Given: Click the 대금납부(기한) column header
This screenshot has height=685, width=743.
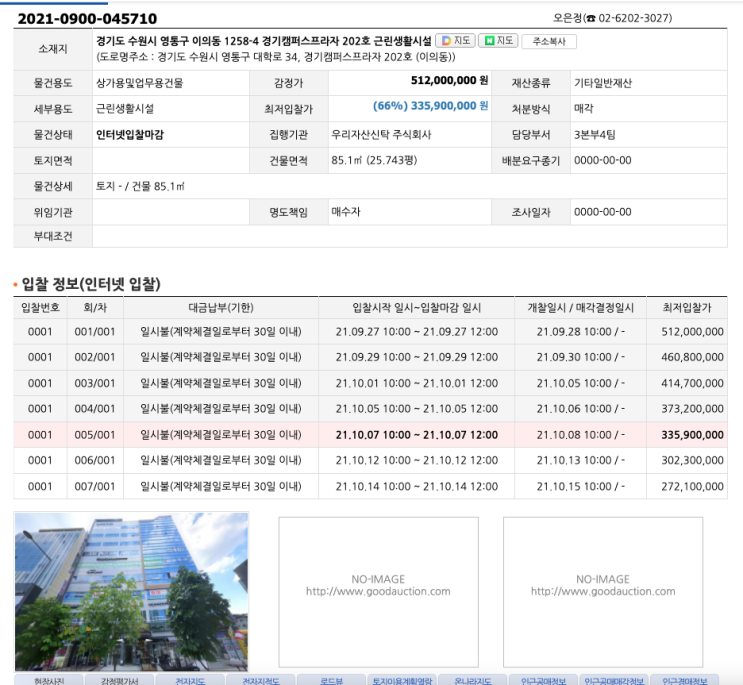Looking at the screenshot, I should 221,308.
